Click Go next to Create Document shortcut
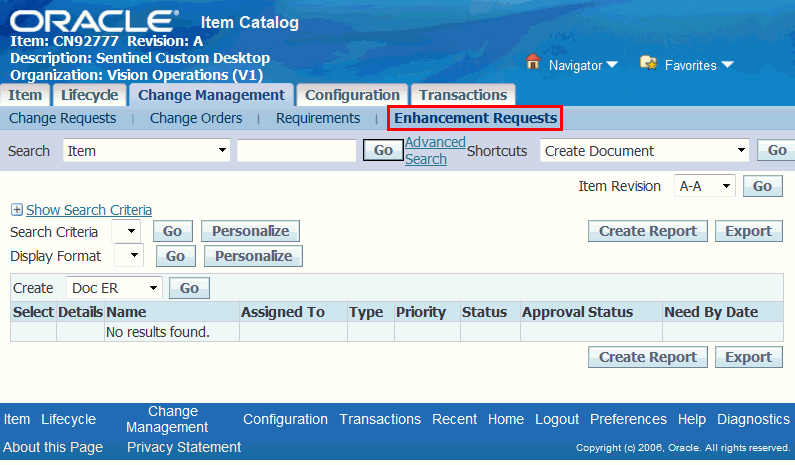Screen dimensions: 795x465 (776, 150)
